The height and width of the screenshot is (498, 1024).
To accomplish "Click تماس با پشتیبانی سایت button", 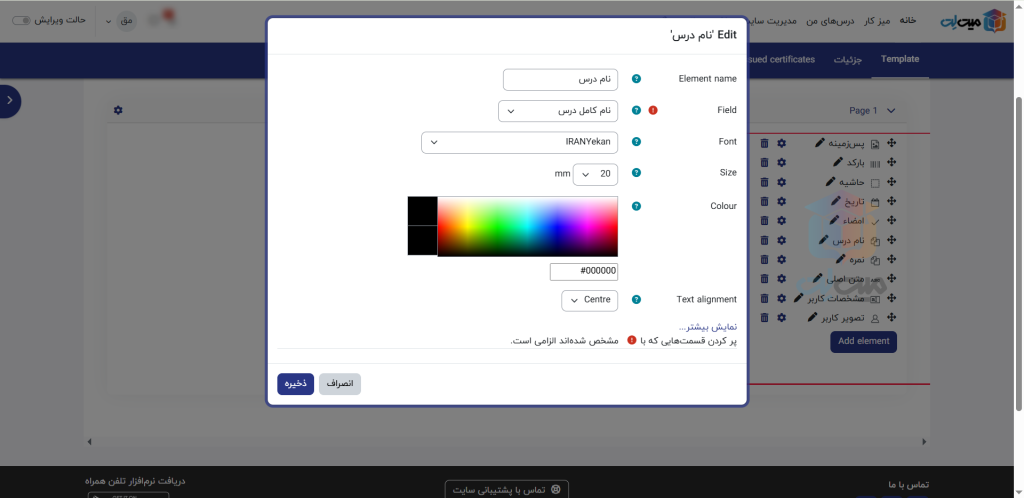I will click(507, 490).
